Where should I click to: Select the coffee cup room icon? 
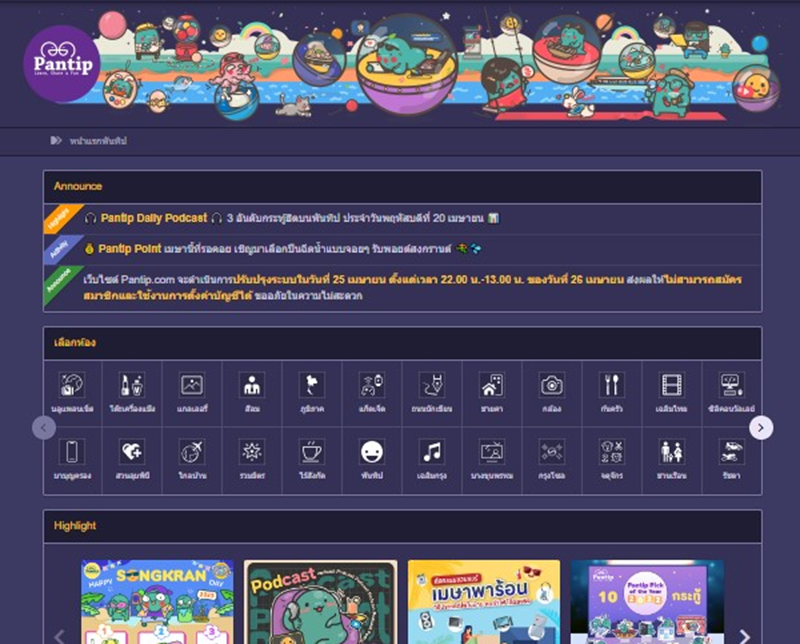pos(312,451)
